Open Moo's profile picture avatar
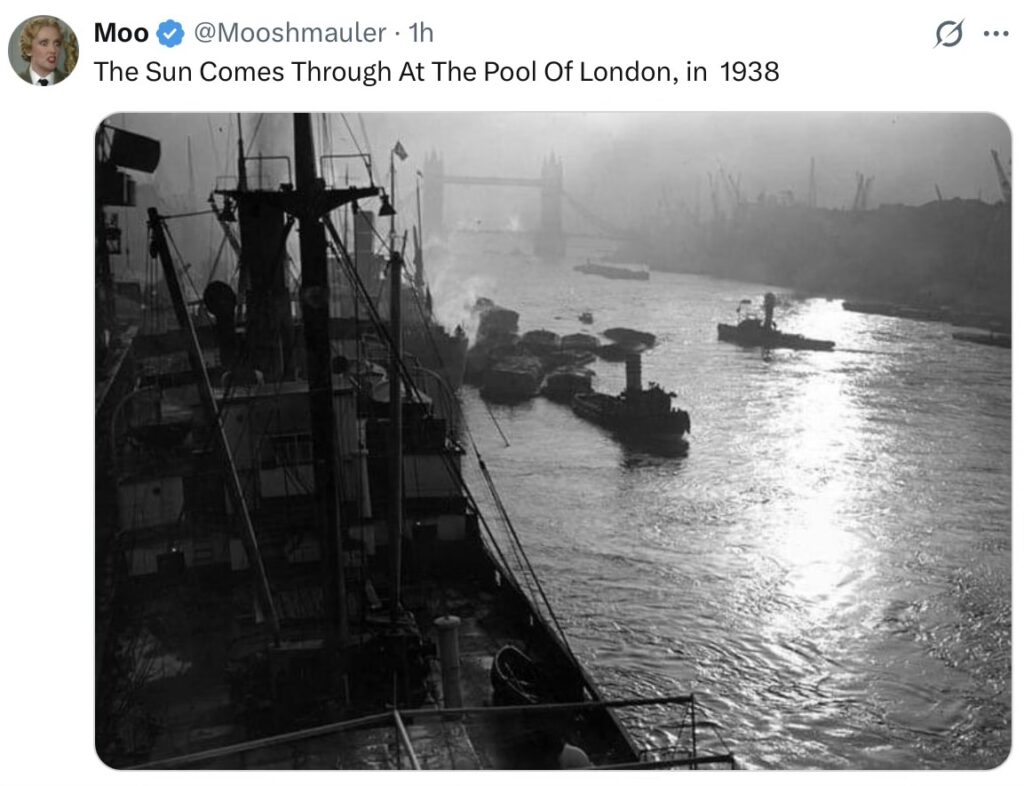Viewport: 1024px width, 786px height. point(43,50)
